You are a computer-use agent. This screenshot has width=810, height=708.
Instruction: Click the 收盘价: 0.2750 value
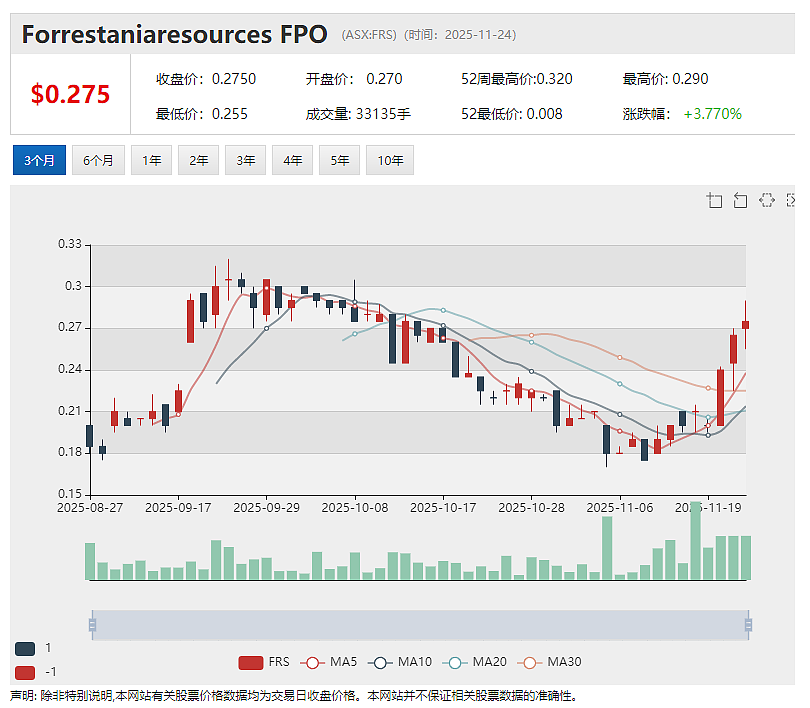coord(206,79)
